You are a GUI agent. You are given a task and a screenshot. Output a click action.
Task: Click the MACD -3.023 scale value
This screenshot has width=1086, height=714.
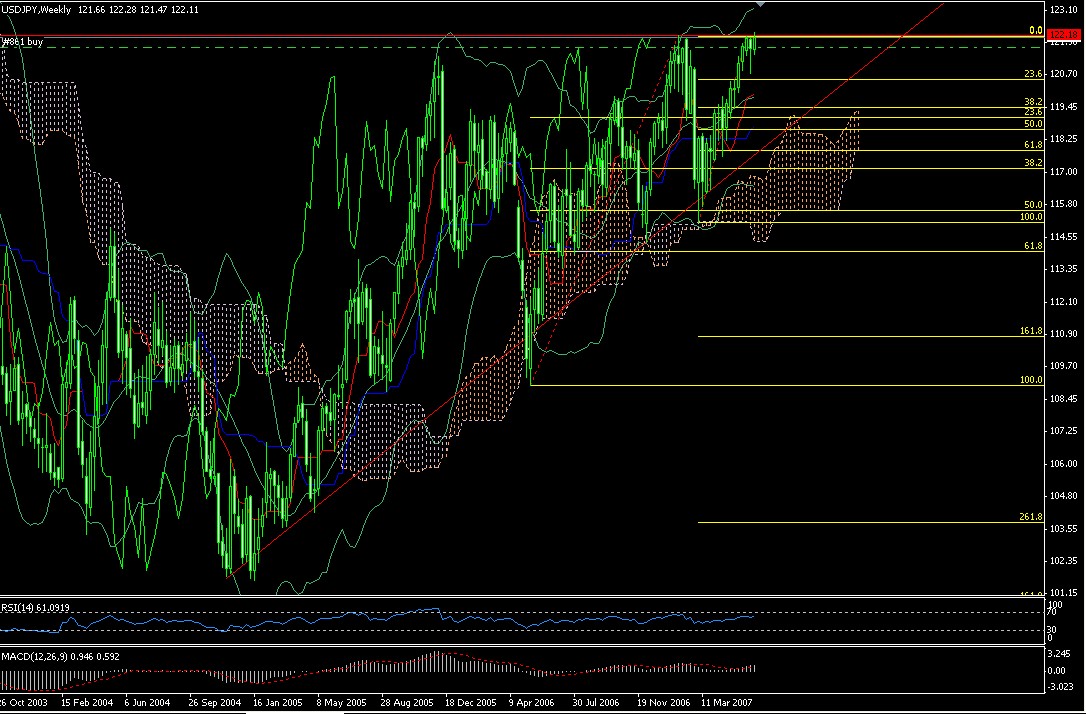tap(1058, 687)
